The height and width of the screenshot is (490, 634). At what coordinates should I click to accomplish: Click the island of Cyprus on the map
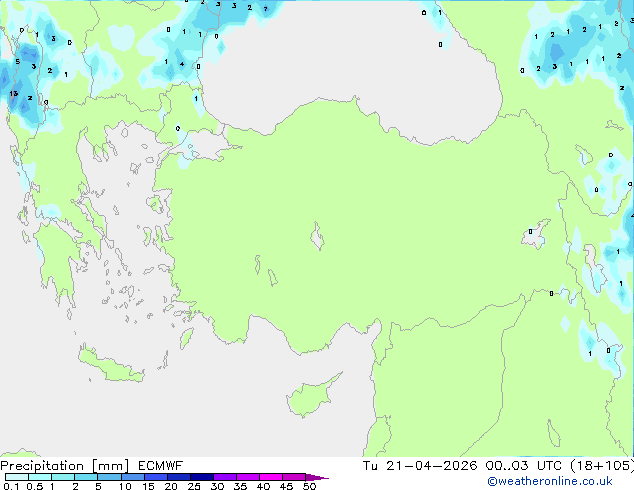pyautogui.click(x=311, y=397)
